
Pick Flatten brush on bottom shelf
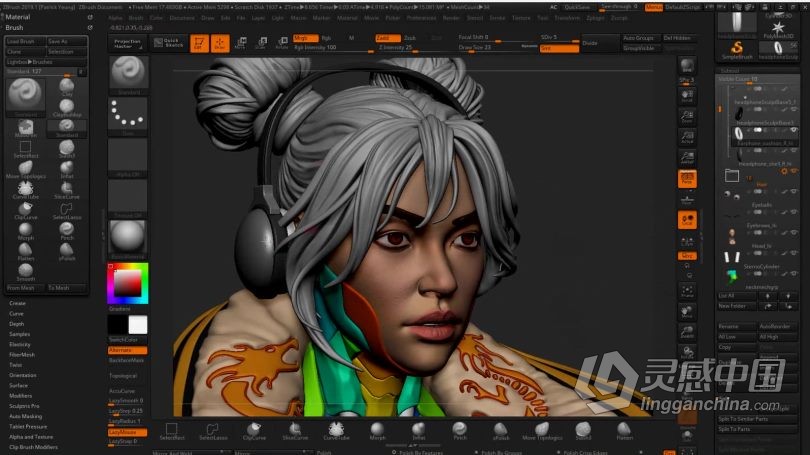pyautogui.click(x=625, y=431)
